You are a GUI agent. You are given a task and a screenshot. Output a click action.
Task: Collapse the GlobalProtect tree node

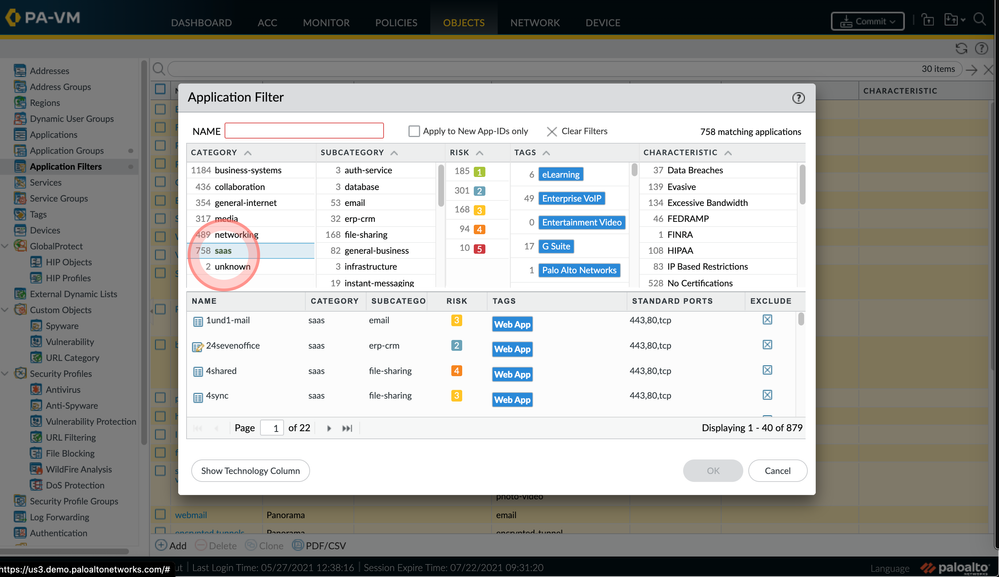7,246
